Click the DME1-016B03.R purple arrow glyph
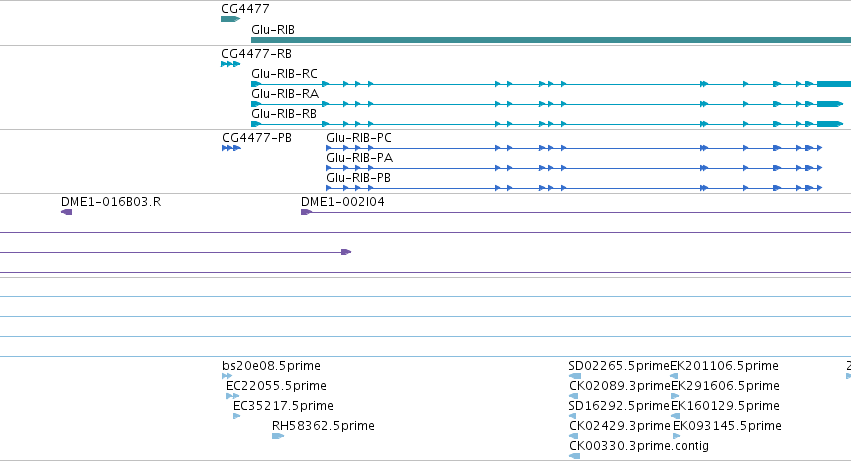Image resolution: width=851 pixels, height=461 pixels. coord(66,212)
